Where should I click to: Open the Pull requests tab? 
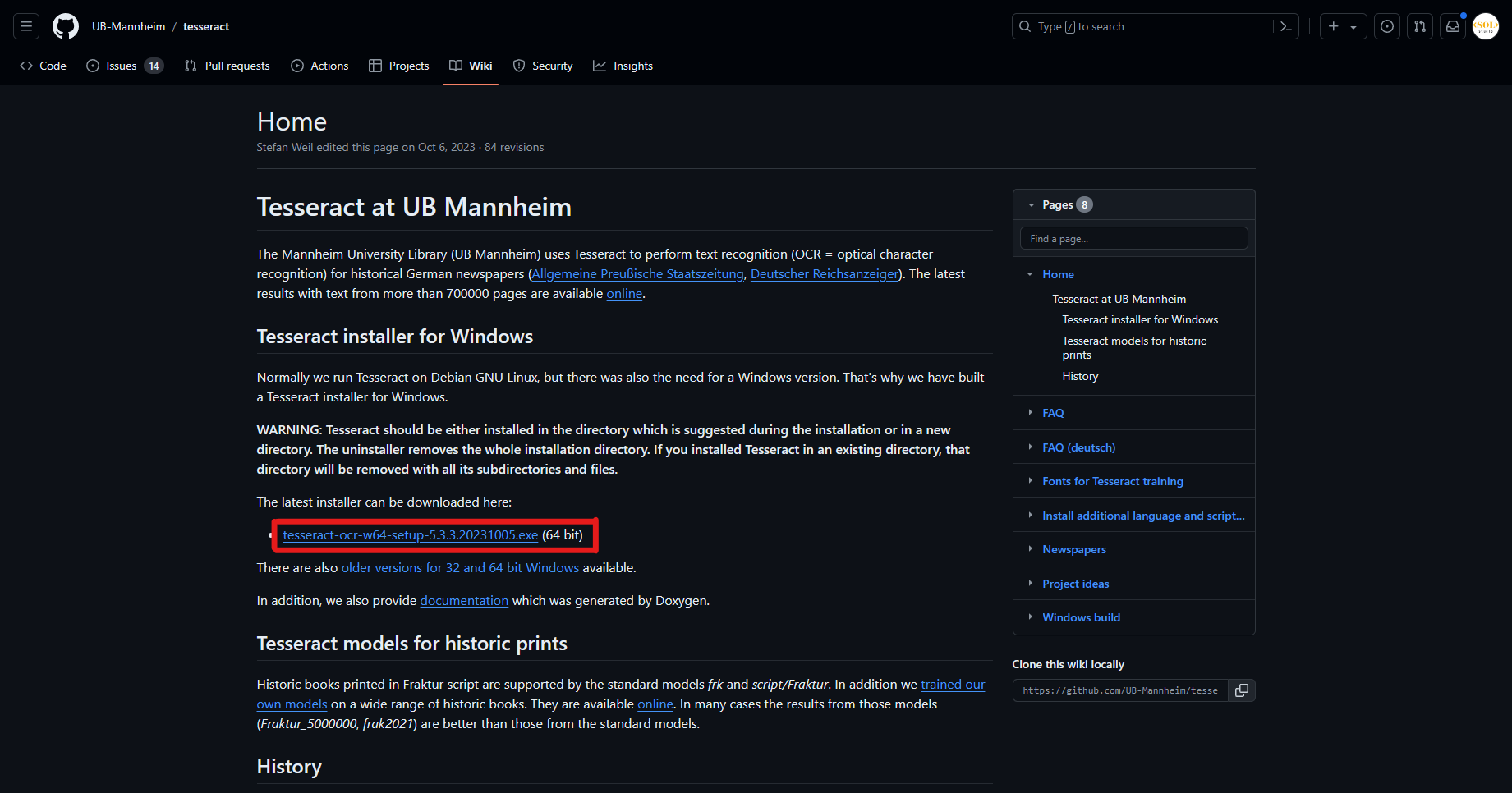pyautogui.click(x=227, y=66)
